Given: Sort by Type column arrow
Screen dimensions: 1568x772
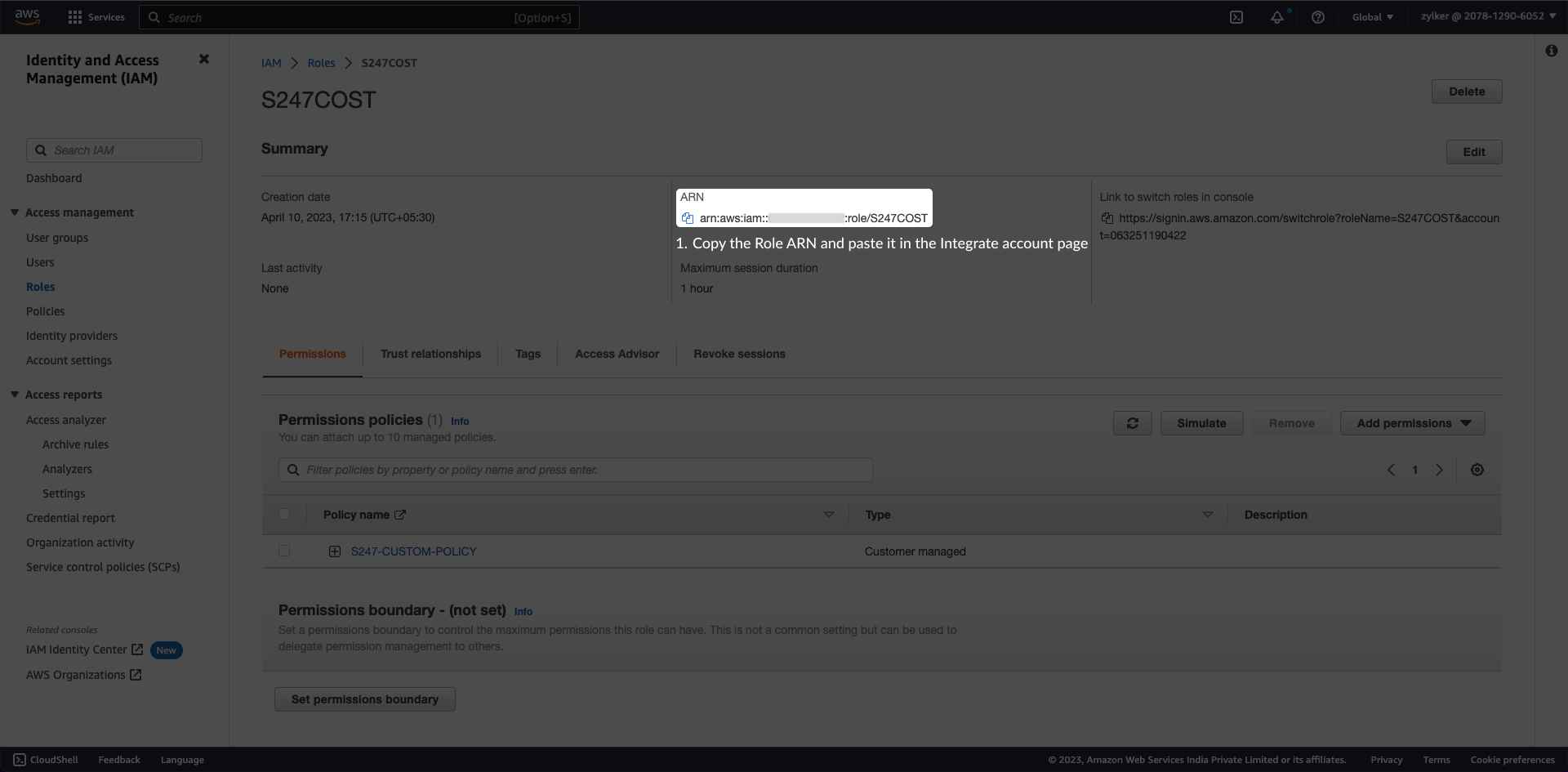Looking at the screenshot, I should pos(1207,515).
